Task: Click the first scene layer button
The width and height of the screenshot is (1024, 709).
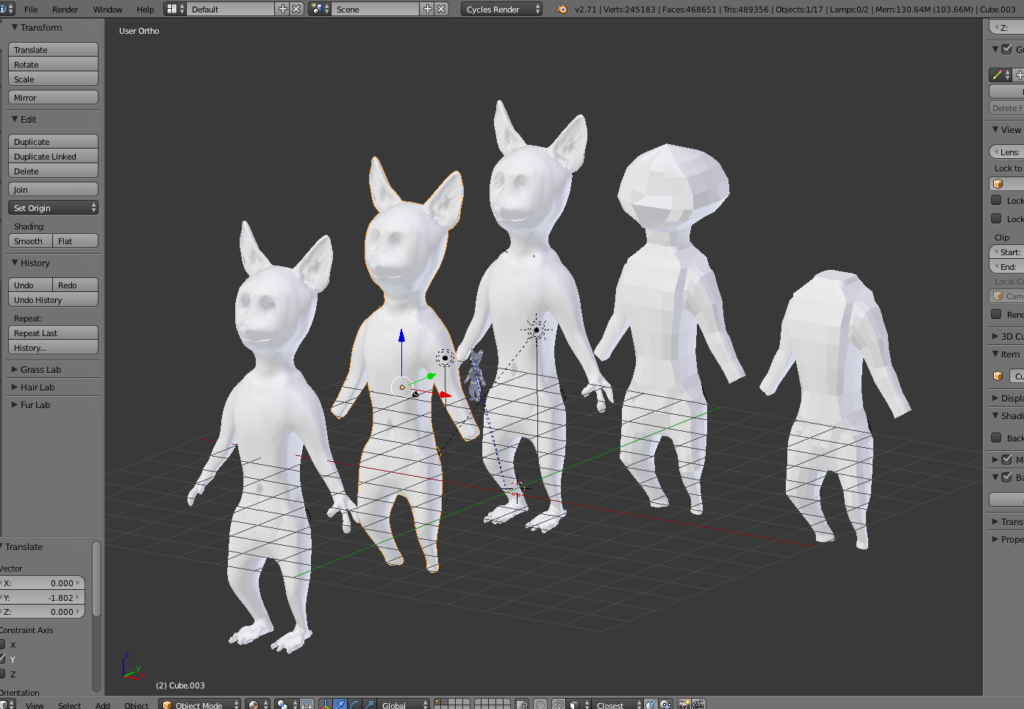Action: pyautogui.click(x=437, y=702)
